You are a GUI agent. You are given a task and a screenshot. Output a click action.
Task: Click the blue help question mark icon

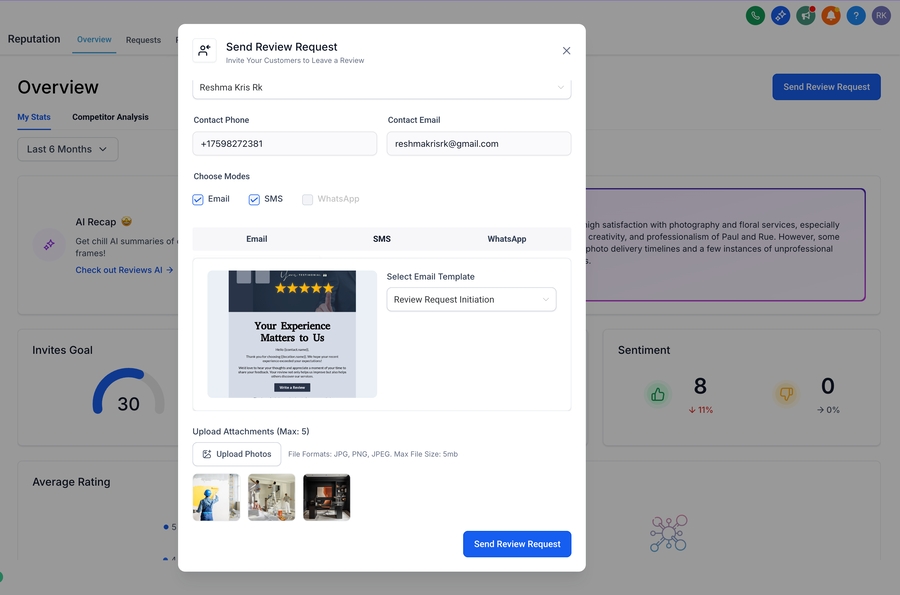pos(856,15)
